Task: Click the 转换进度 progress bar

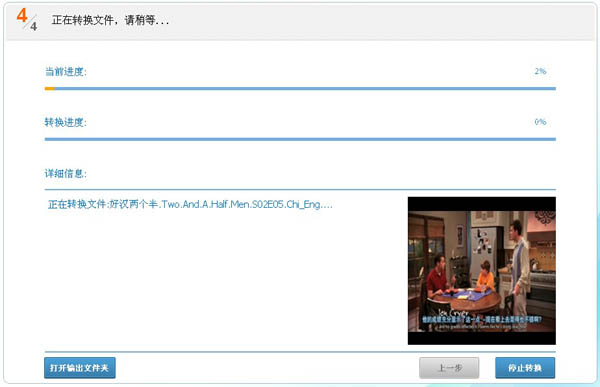Action: point(300,139)
